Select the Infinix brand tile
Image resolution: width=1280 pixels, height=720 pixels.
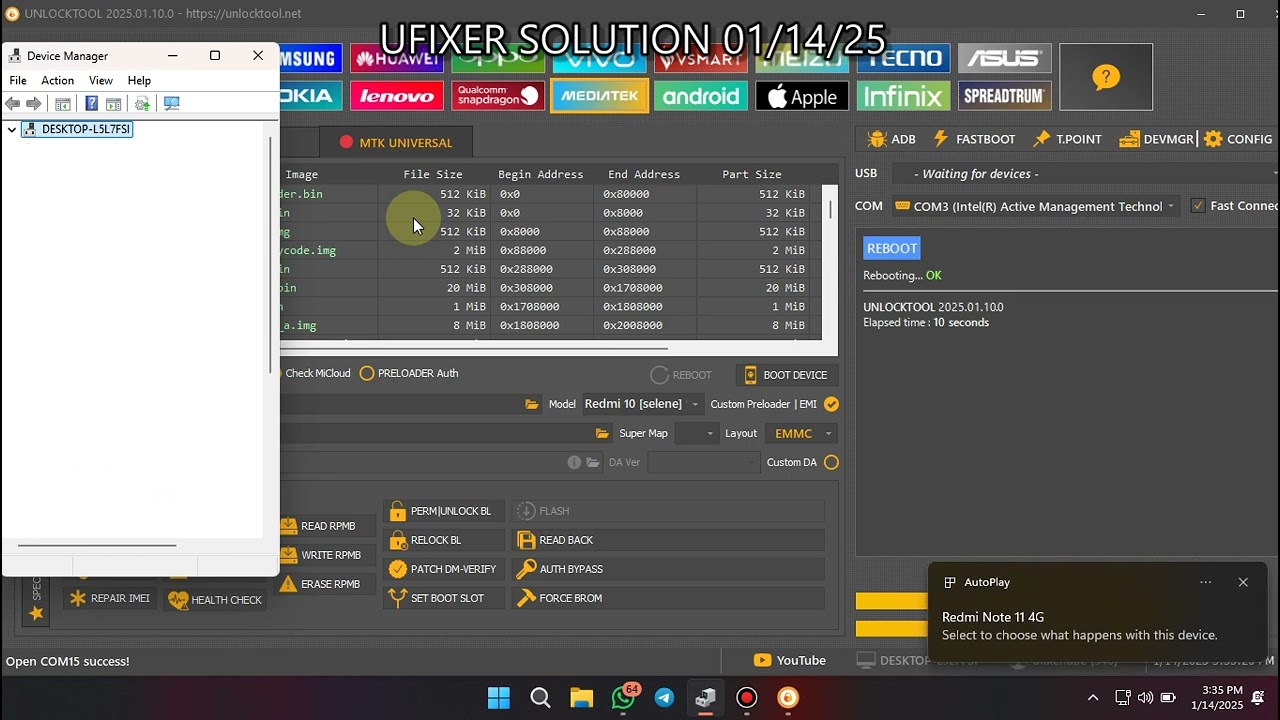(x=903, y=96)
